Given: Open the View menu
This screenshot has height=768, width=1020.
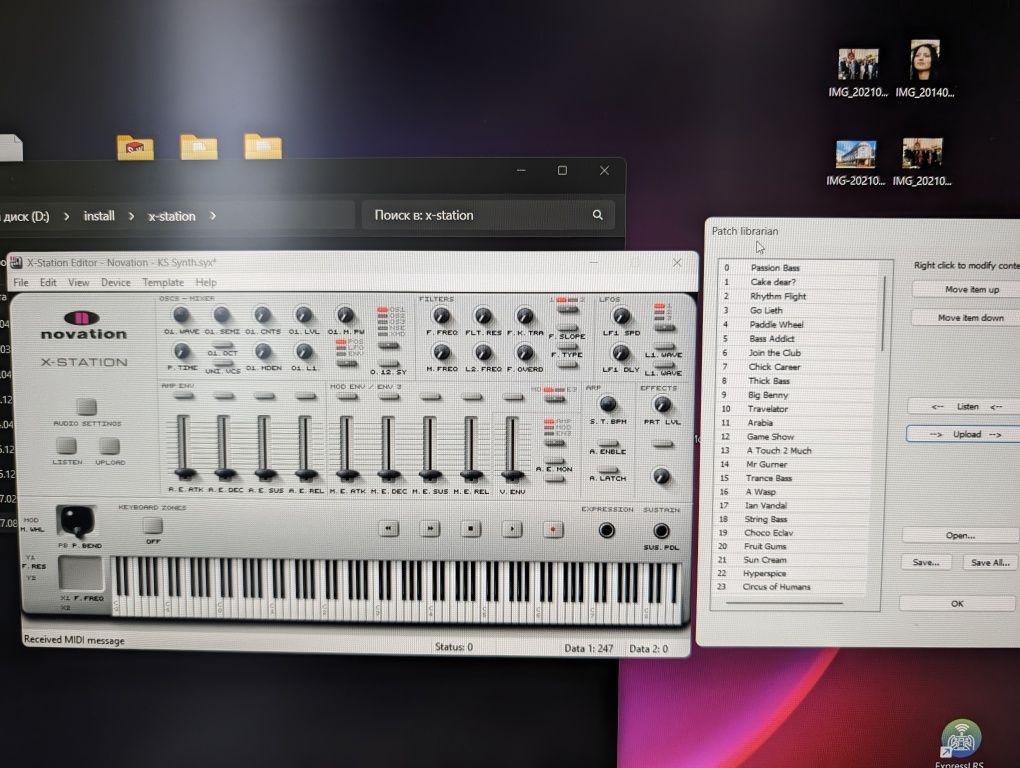Looking at the screenshot, I should (78, 282).
